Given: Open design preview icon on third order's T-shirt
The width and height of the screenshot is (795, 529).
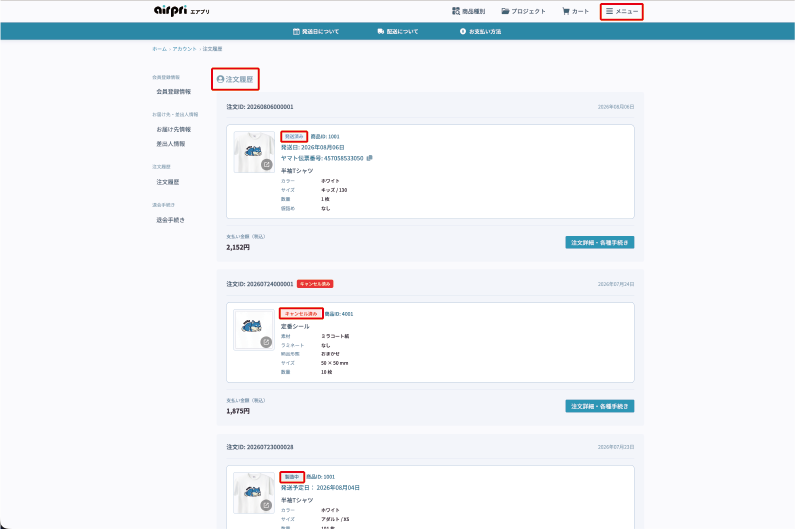Looking at the screenshot, I should (266, 505).
